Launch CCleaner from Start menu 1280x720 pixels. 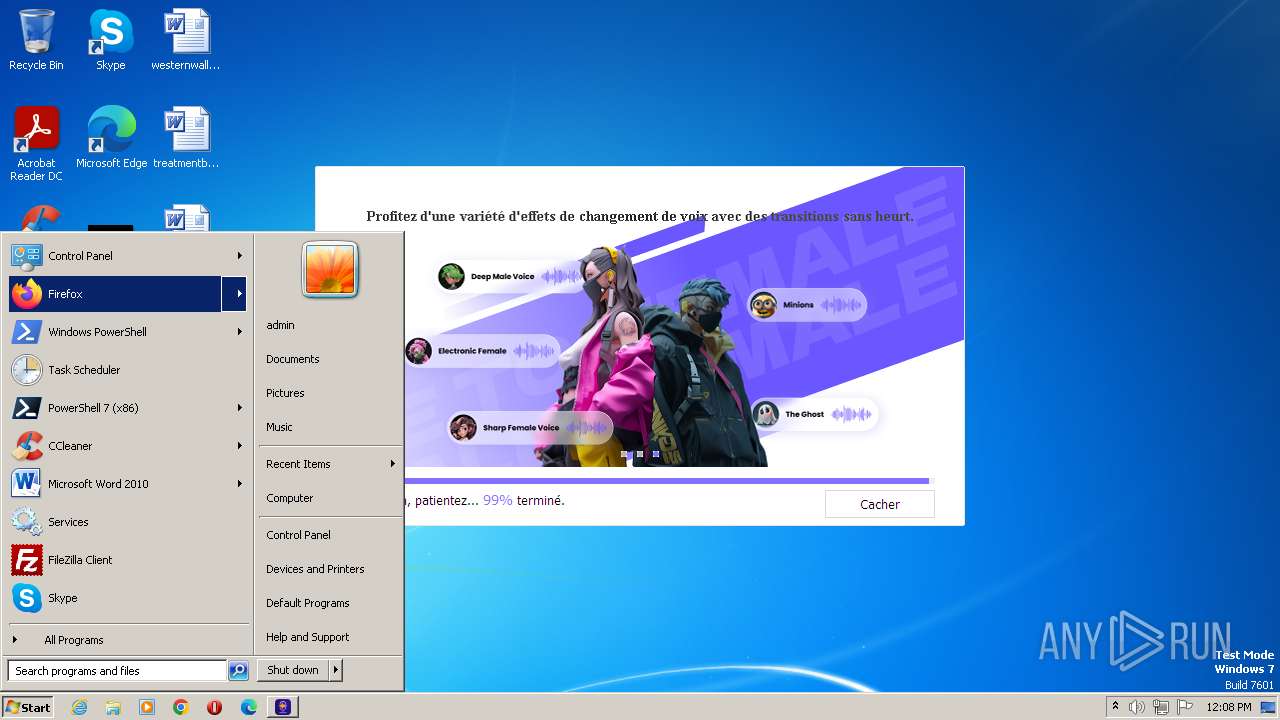coord(115,446)
